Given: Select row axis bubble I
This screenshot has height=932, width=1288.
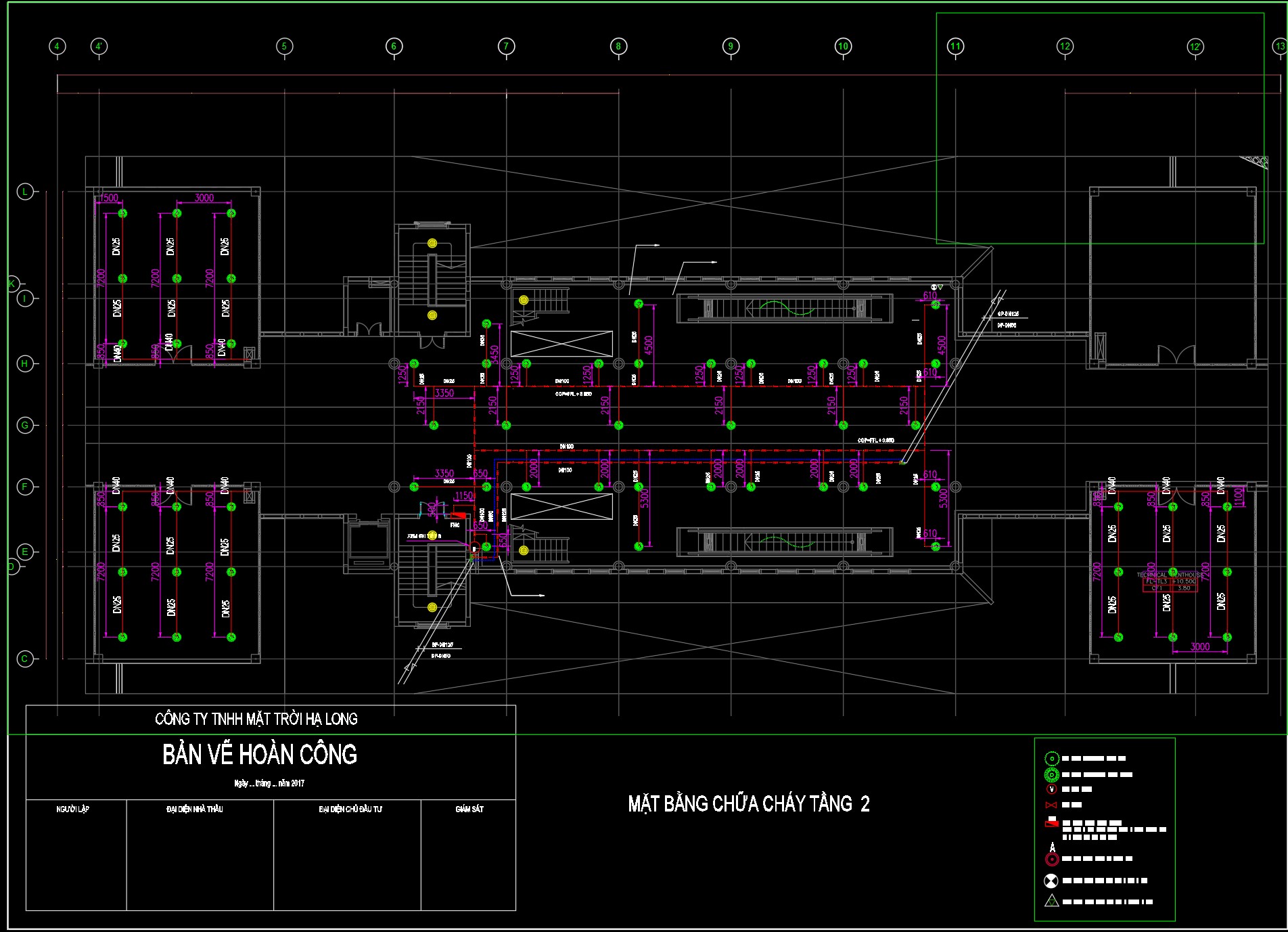Looking at the screenshot, I should click(25, 298).
